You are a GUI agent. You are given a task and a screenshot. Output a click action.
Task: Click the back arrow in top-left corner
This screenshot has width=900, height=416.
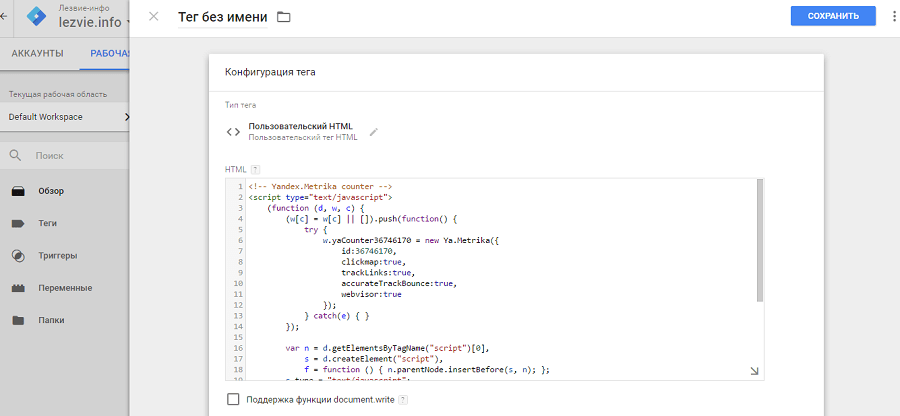point(5,16)
